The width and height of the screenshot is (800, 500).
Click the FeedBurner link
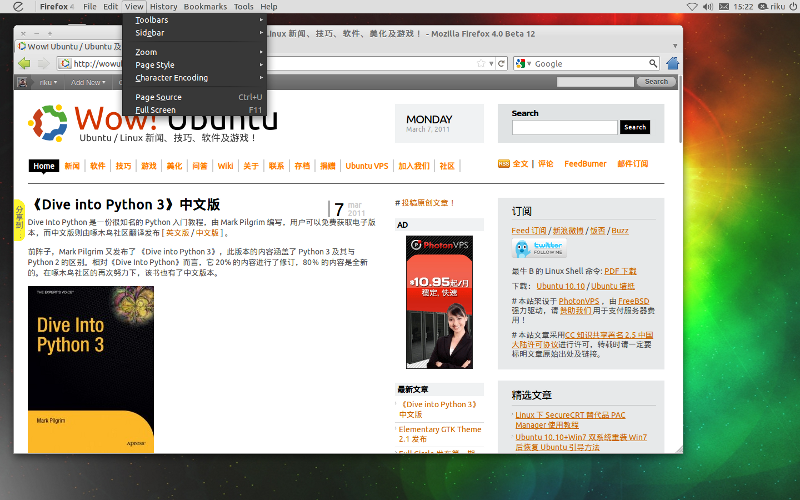[x=585, y=164]
